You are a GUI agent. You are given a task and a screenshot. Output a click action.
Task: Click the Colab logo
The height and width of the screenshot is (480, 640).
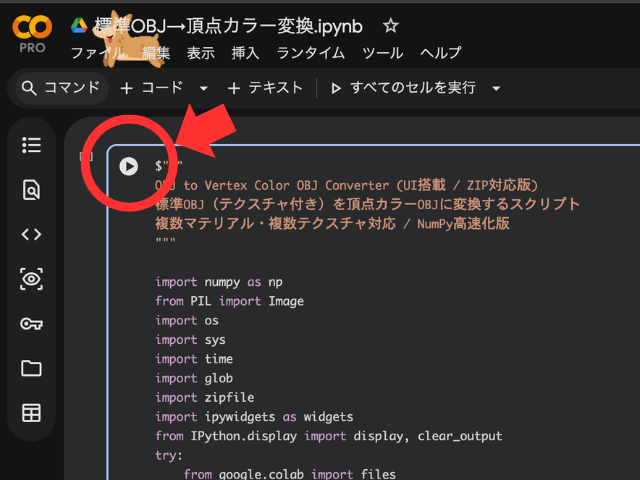33,30
